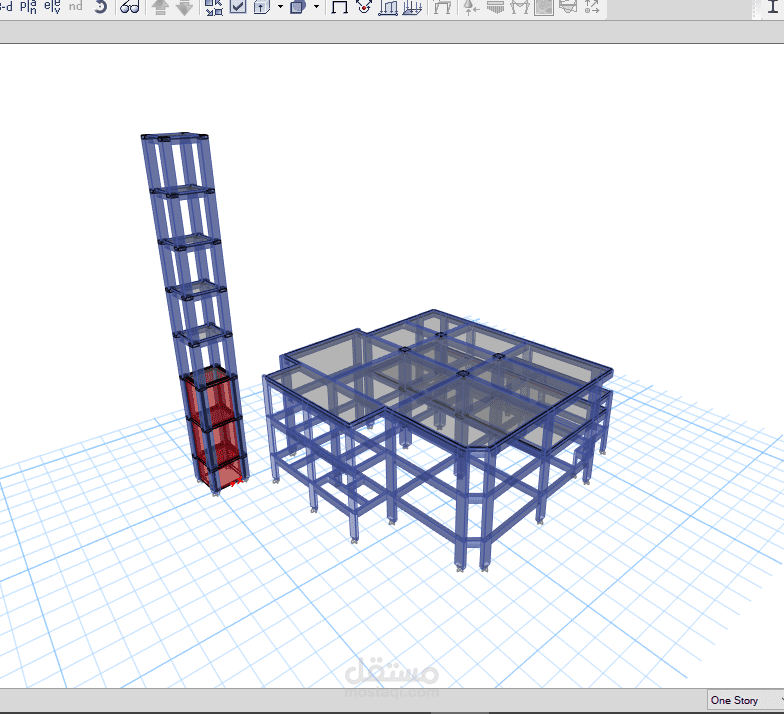Display frame loads icon

pos(388,7)
